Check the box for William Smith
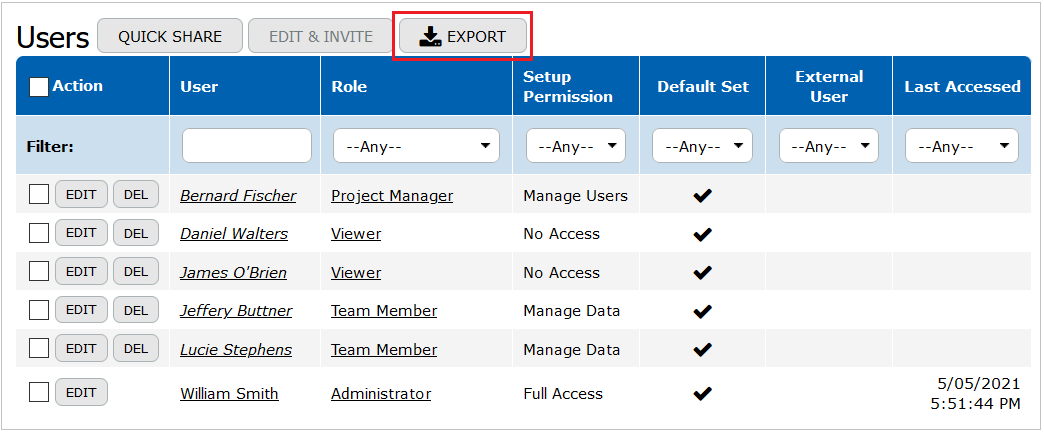 point(39,392)
